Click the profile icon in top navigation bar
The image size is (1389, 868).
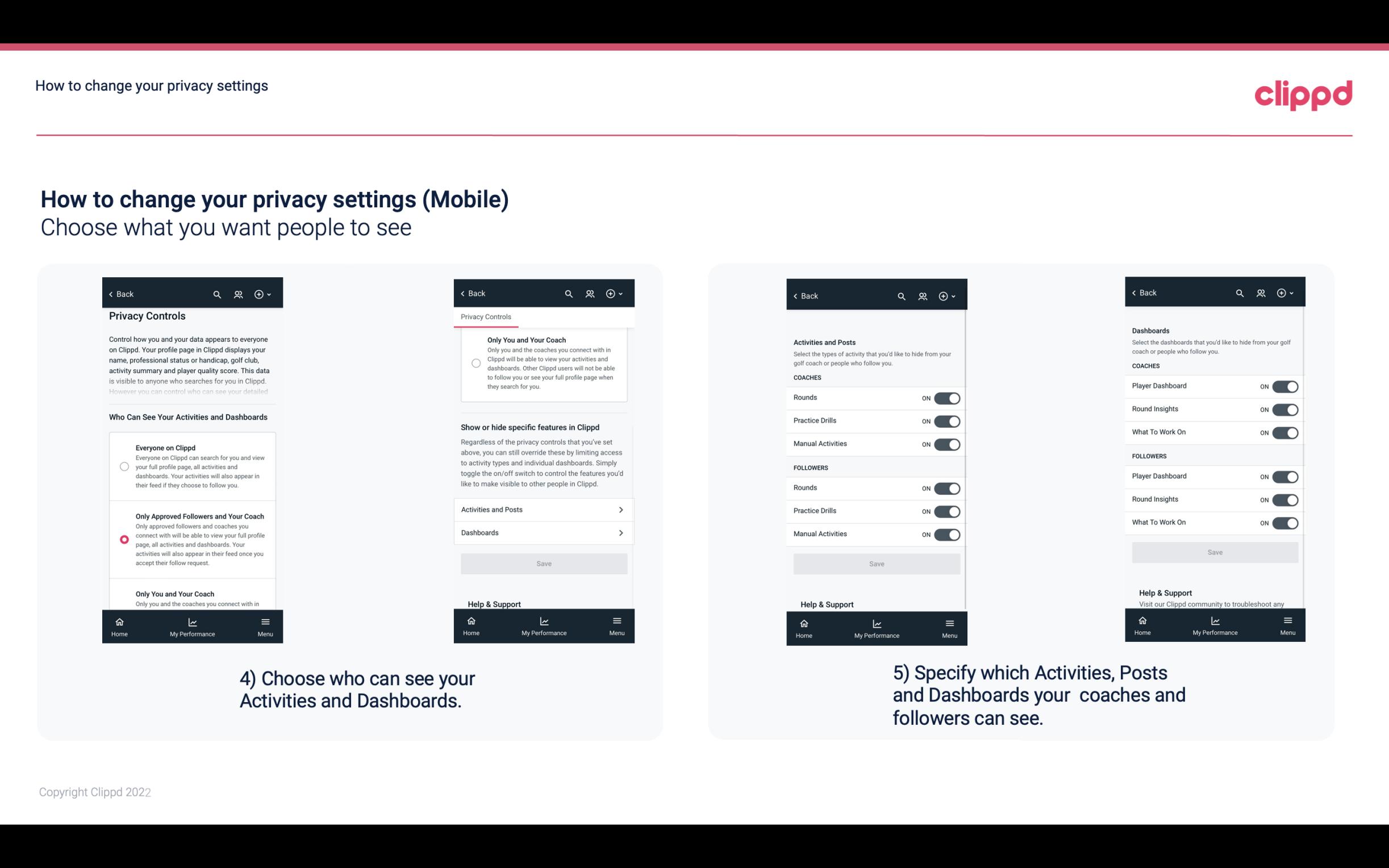[237, 294]
